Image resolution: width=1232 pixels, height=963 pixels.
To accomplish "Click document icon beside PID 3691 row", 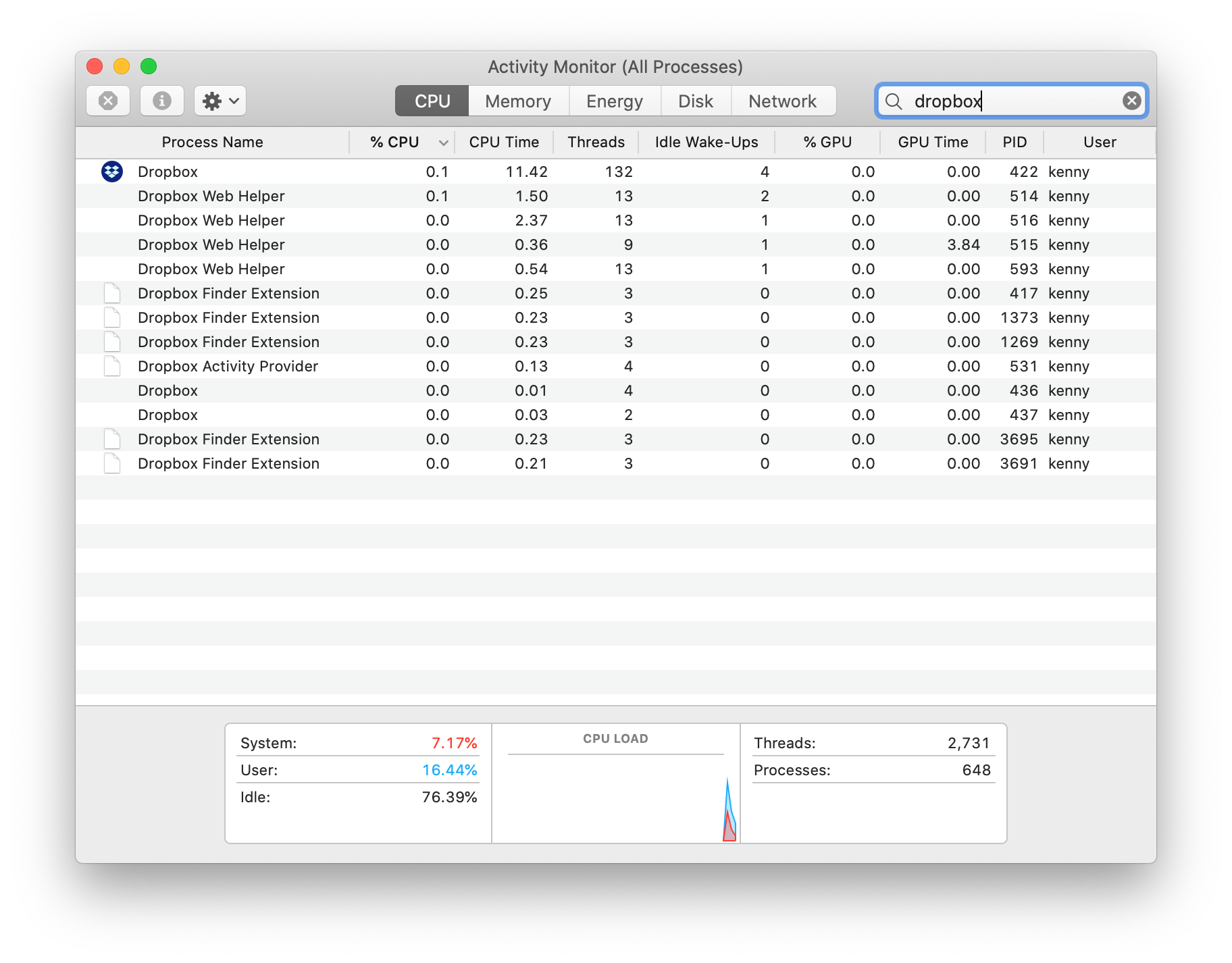I will point(112,463).
